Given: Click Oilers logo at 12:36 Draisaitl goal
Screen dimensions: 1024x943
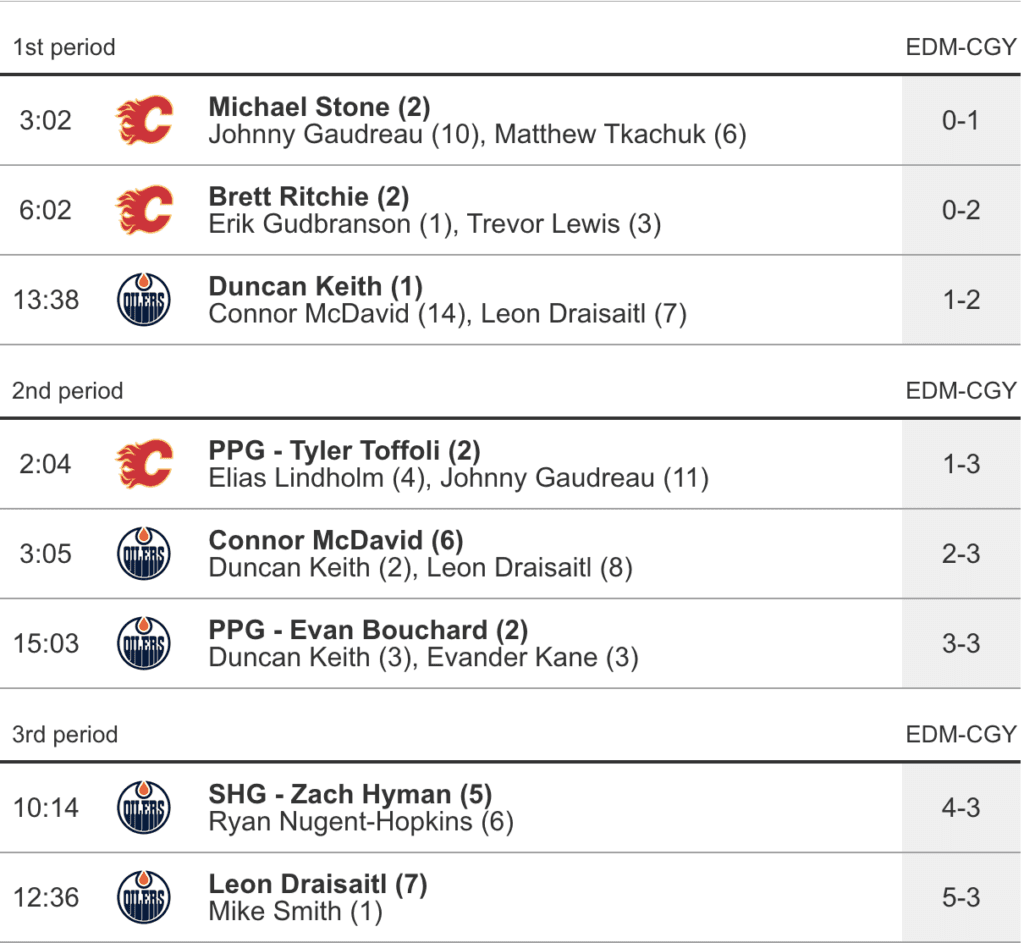Looking at the screenshot, I should tap(144, 897).
